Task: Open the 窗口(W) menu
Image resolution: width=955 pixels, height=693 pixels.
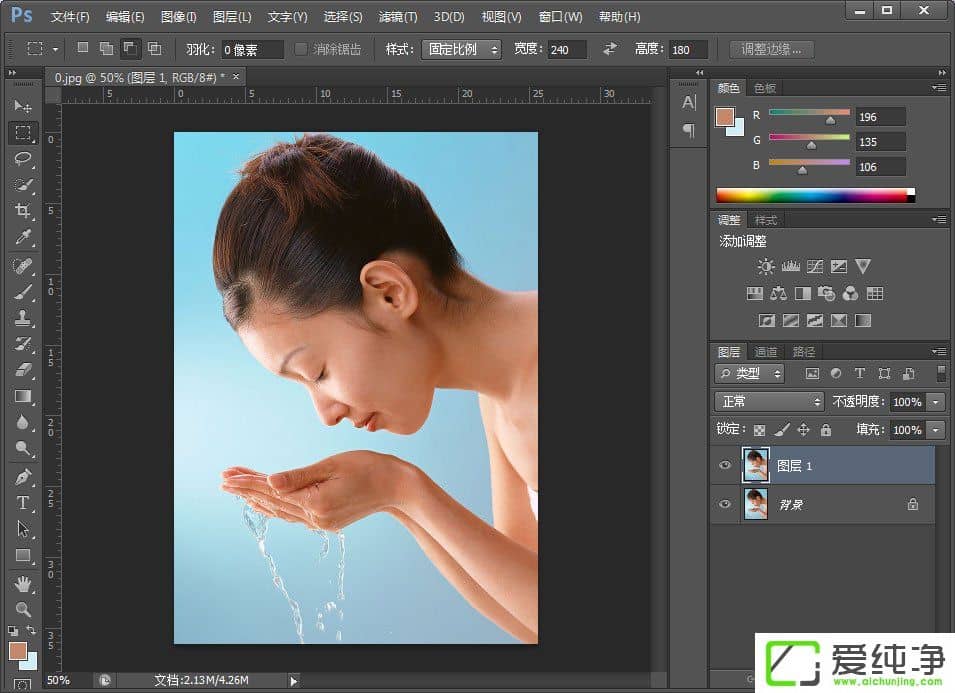Action: (560, 16)
